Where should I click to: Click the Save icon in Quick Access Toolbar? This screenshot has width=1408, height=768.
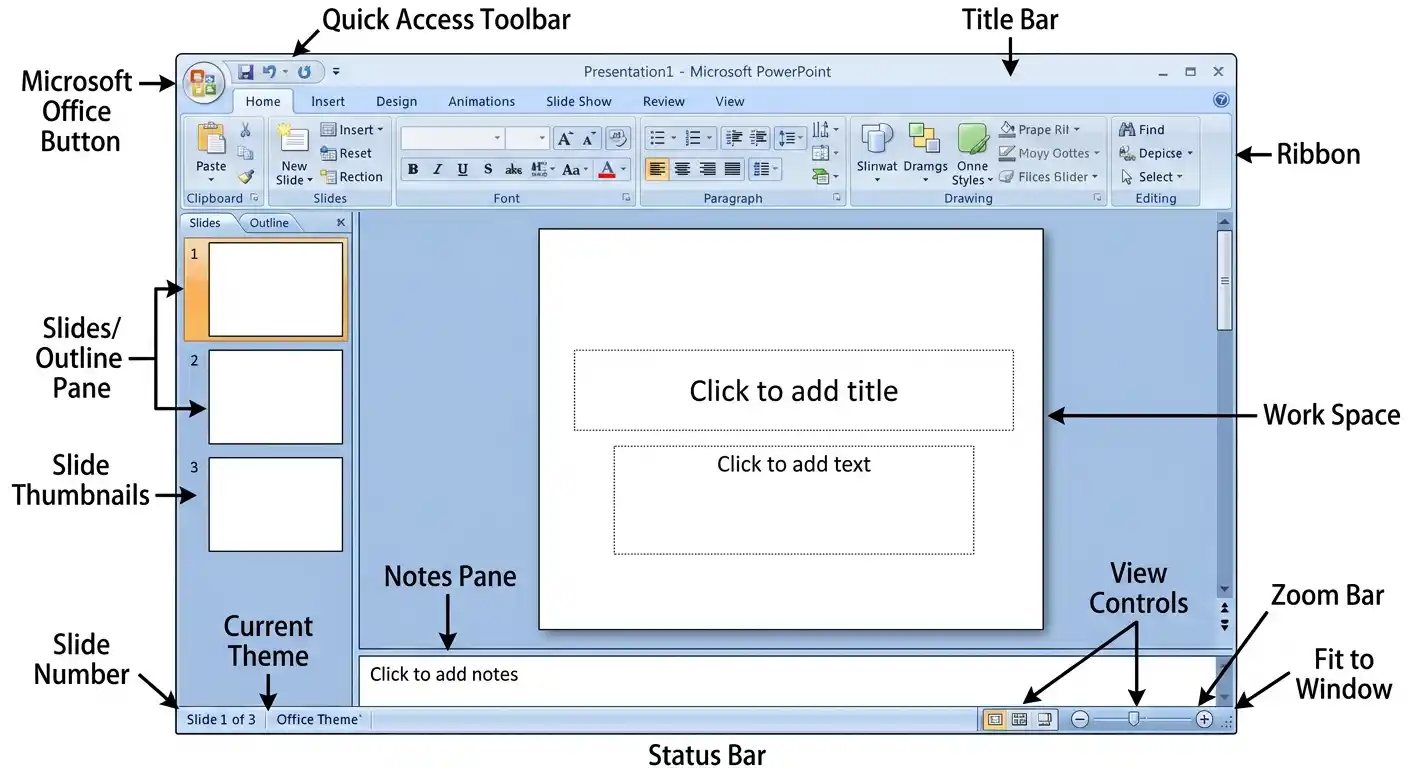coord(246,72)
